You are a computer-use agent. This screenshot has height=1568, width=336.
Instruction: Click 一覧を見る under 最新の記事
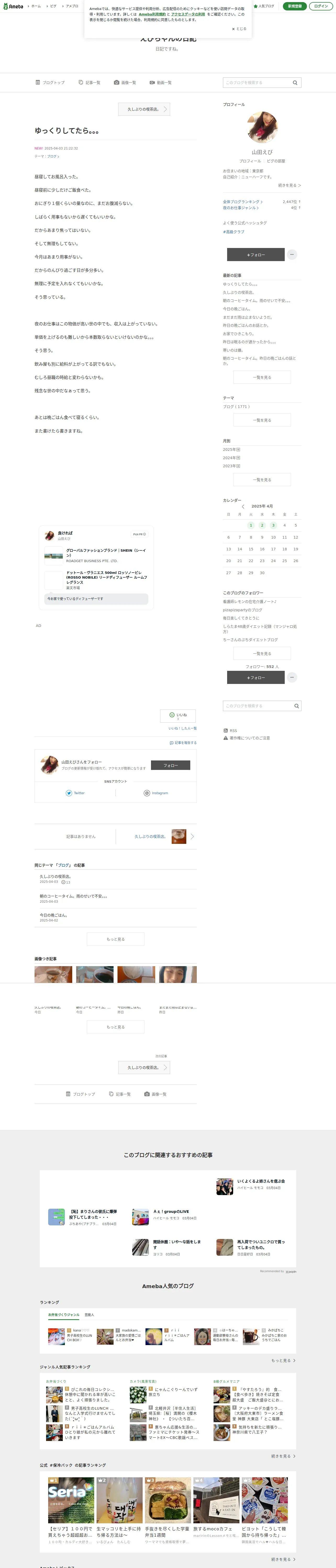click(262, 377)
